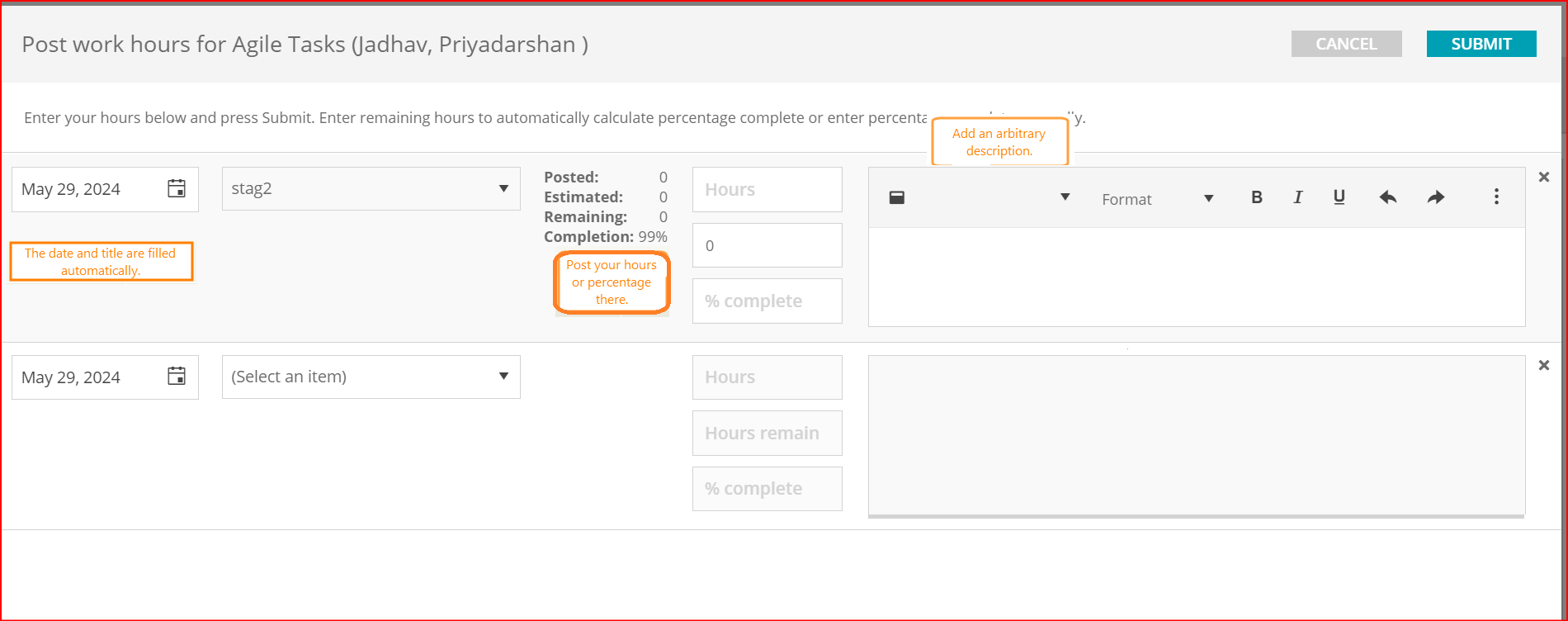Open calendar picker in second row
This screenshot has width=1568, height=621.
[x=177, y=377]
